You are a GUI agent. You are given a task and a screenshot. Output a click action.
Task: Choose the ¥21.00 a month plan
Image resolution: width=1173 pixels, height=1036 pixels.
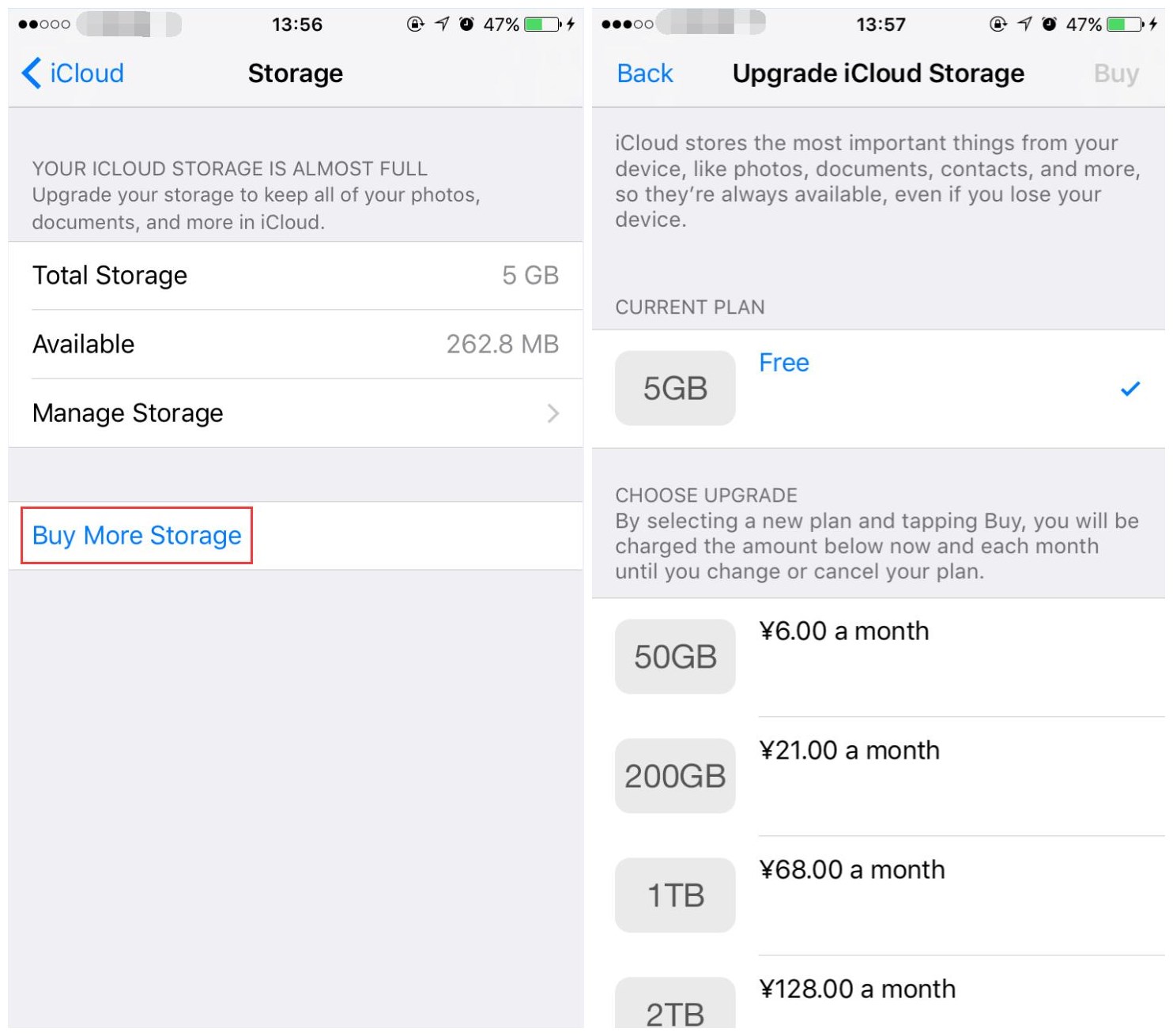coord(849,751)
